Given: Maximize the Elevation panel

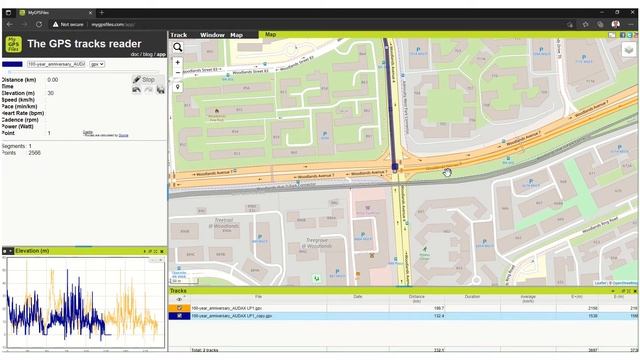Looking at the screenshot, I should (x=156, y=251).
